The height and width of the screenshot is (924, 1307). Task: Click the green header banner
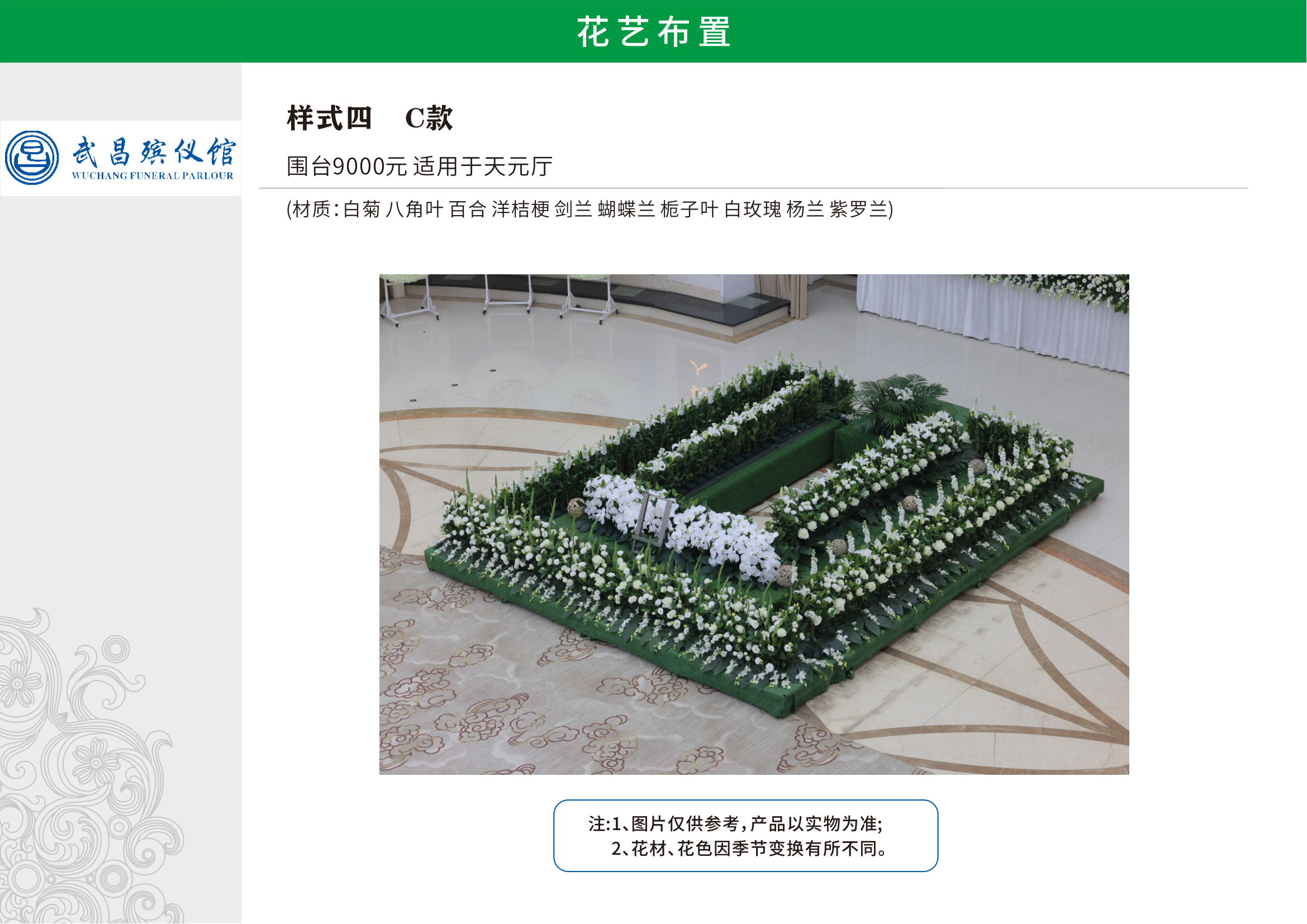(x=654, y=31)
